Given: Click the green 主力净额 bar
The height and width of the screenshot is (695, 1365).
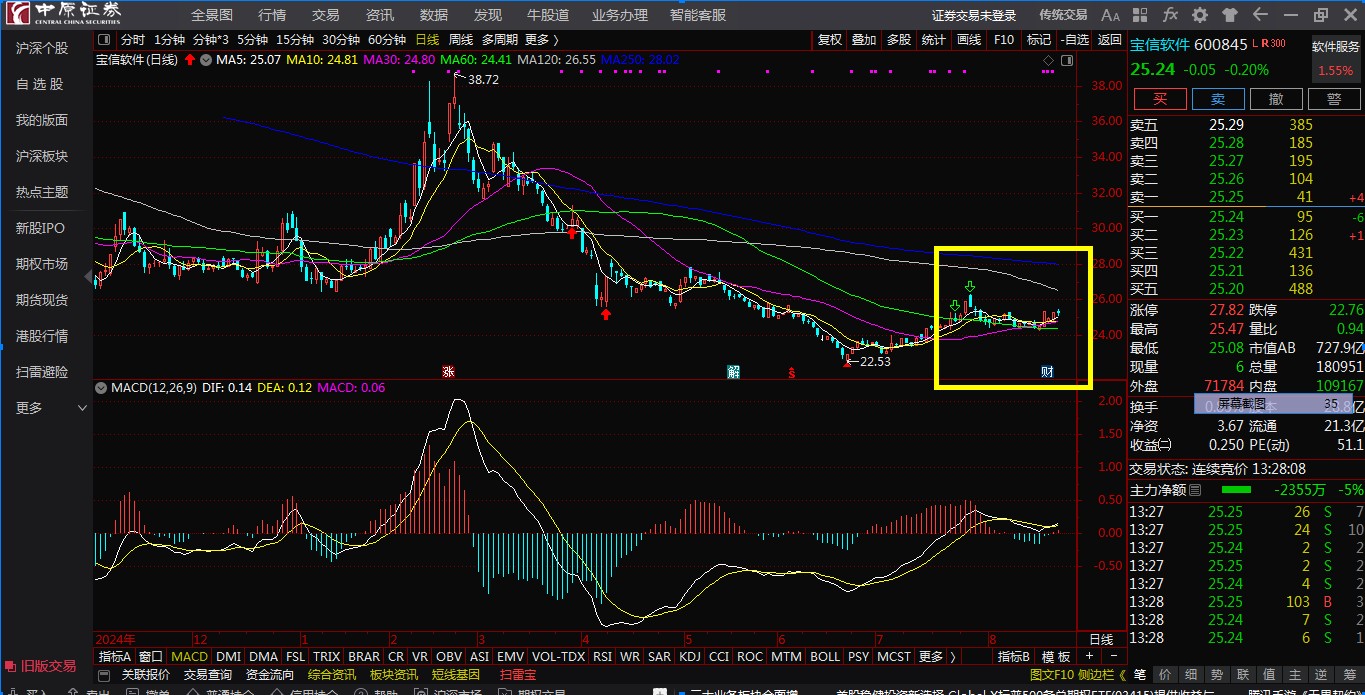Looking at the screenshot, I should tap(1236, 489).
